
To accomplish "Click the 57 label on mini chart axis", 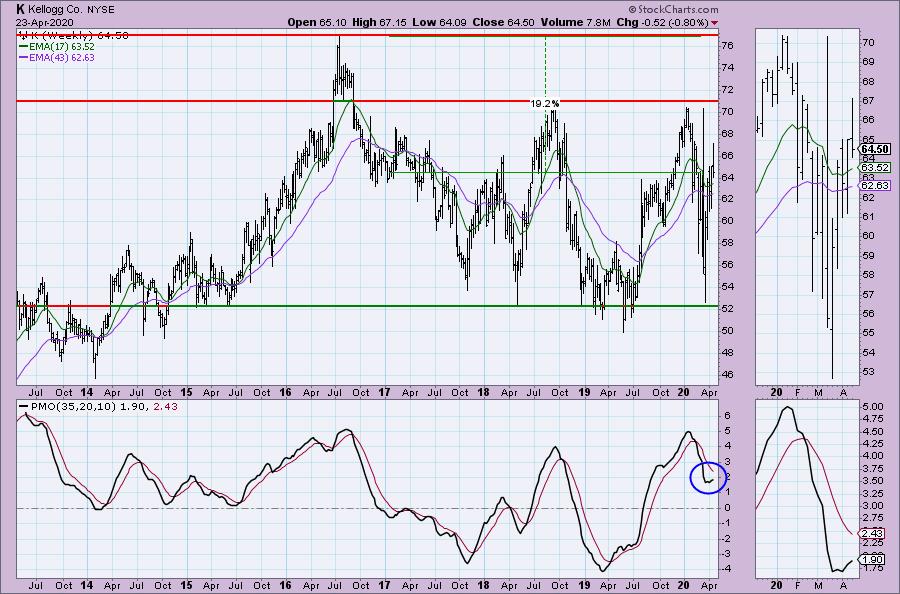I will pos(868,294).
